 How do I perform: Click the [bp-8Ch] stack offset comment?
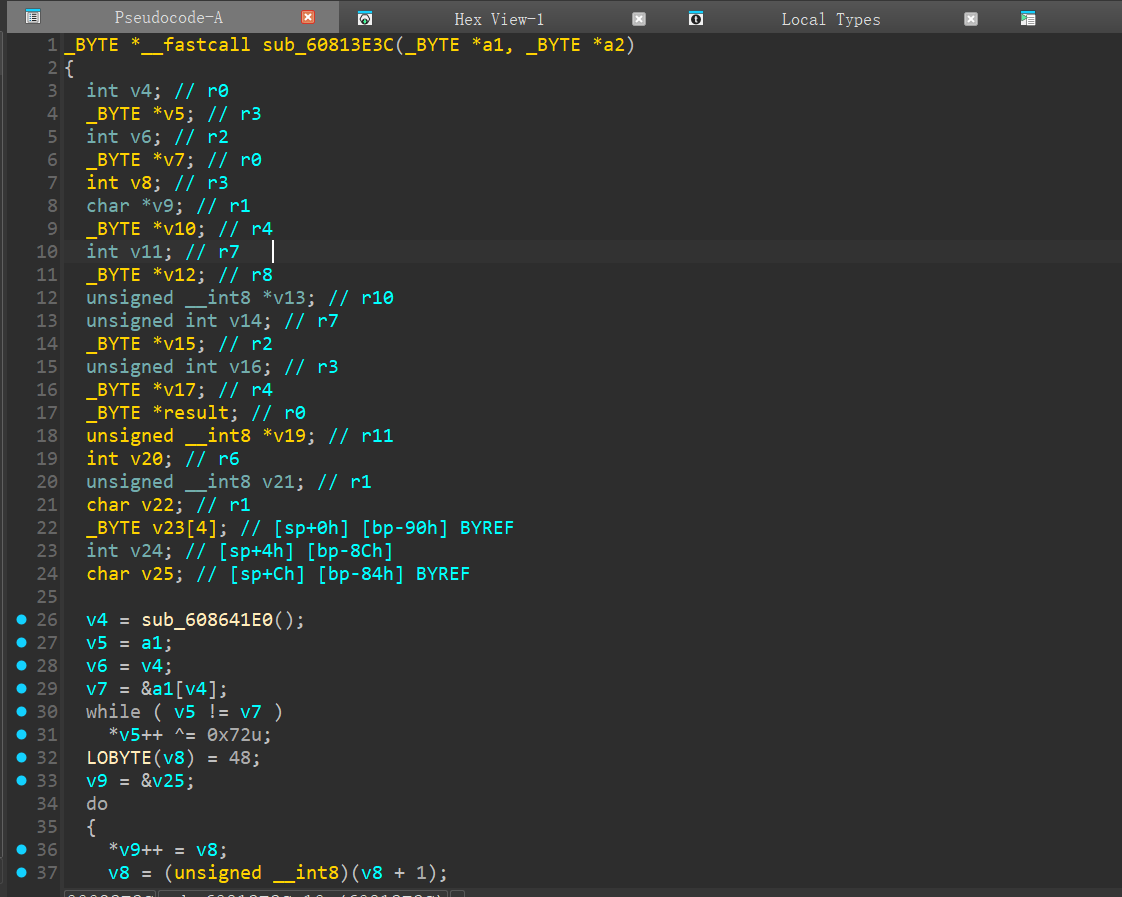tap(350, 551)
